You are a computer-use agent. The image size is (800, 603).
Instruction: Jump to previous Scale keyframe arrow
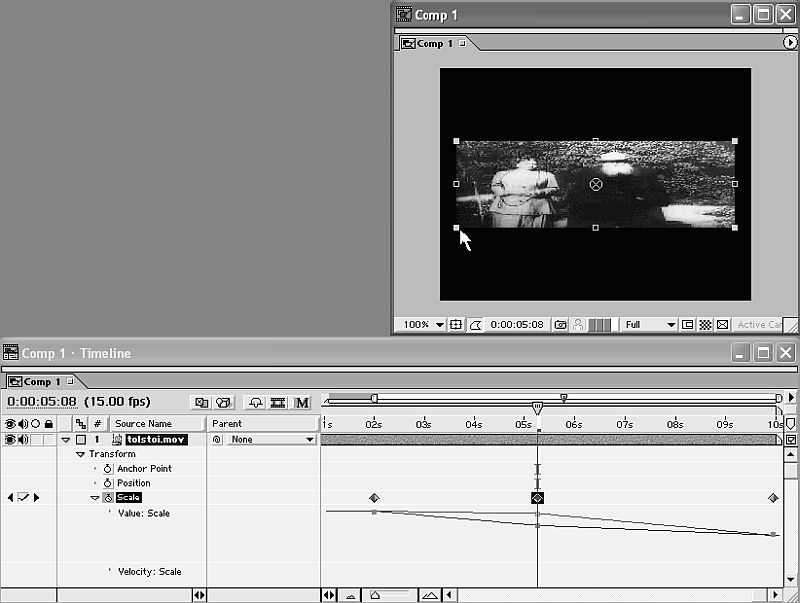pos(10,497)
